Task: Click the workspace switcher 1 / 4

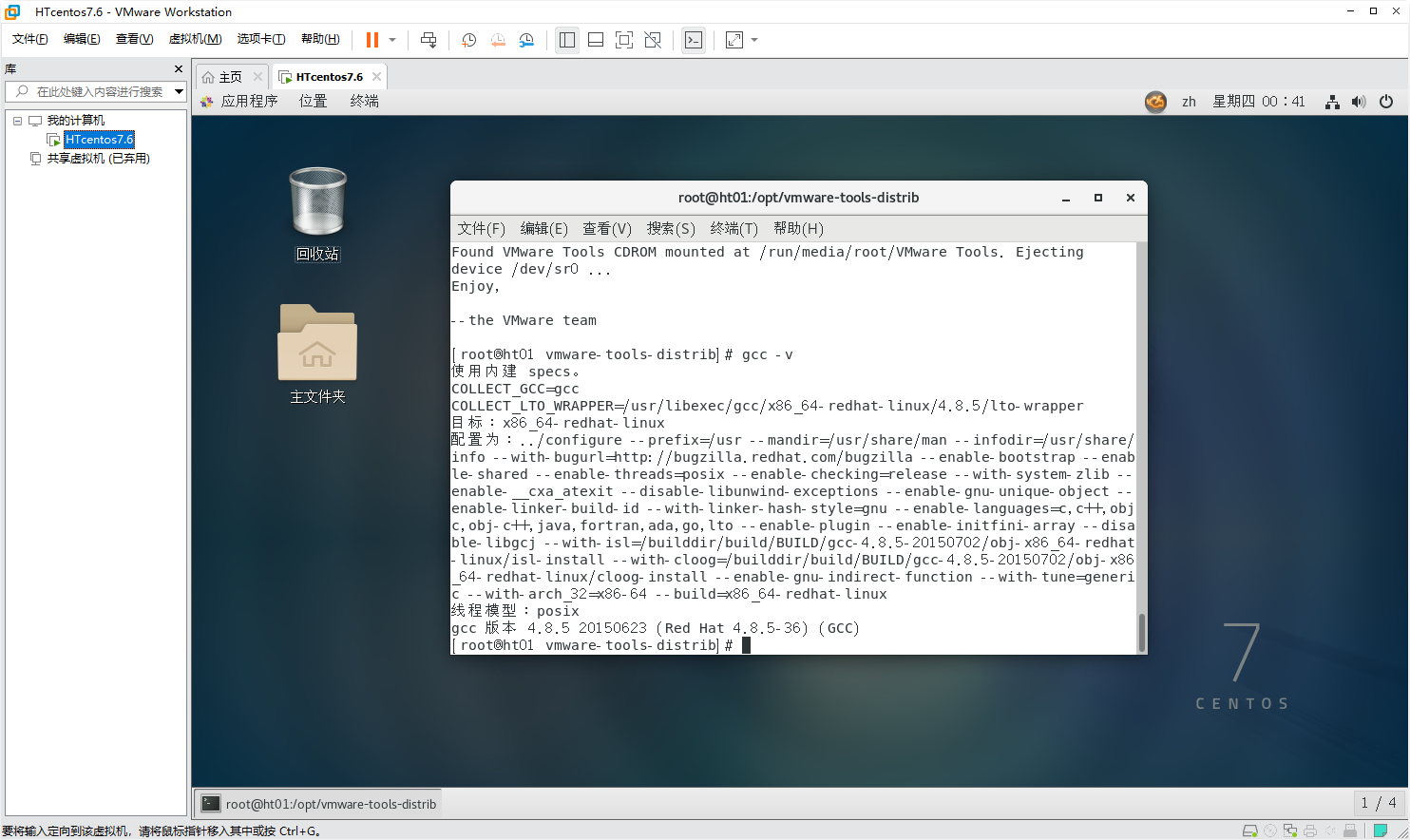Action: (x=1379, y=803)
